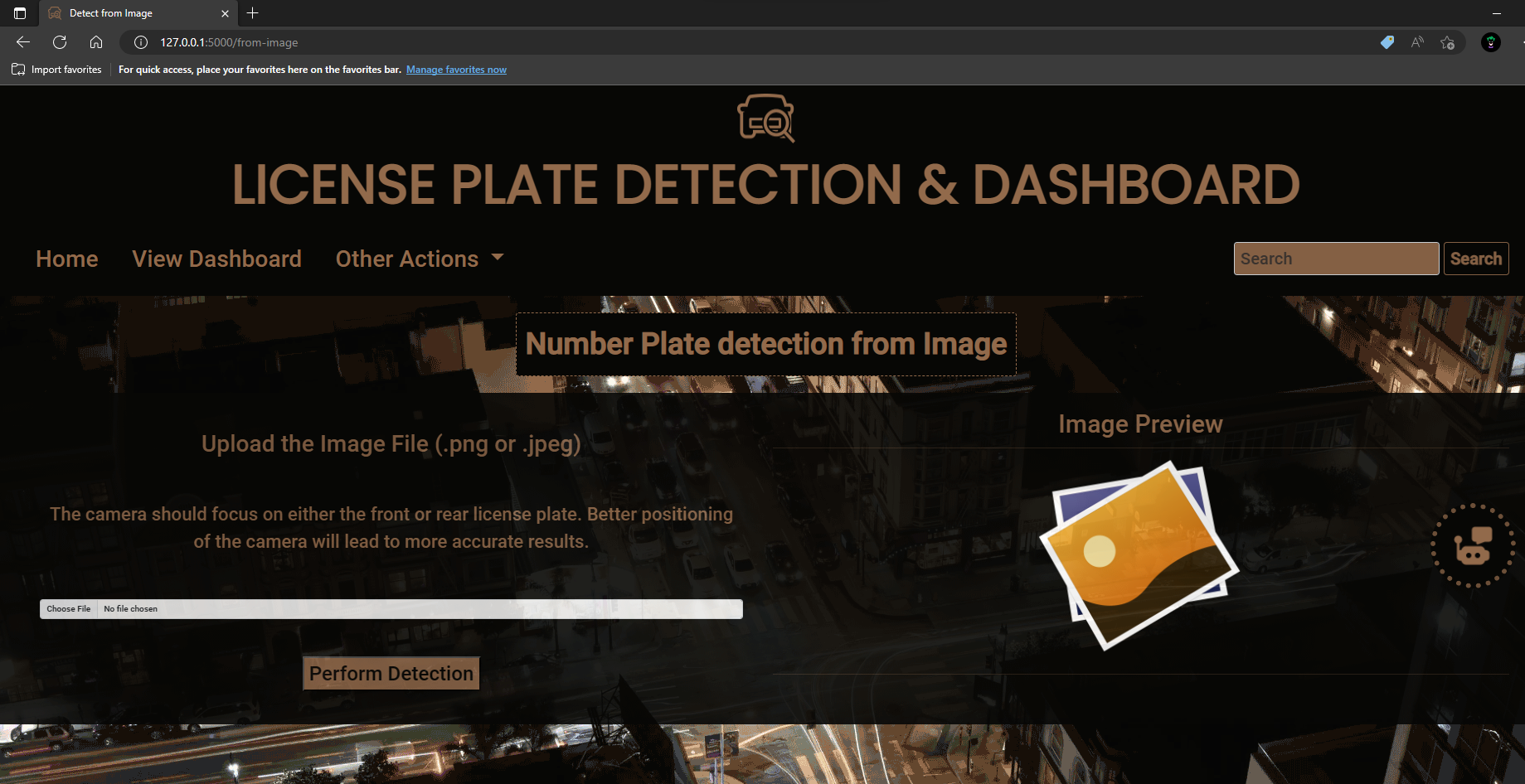Navigate to View Dashboard
1525x784 pixels.
[216, 259]
